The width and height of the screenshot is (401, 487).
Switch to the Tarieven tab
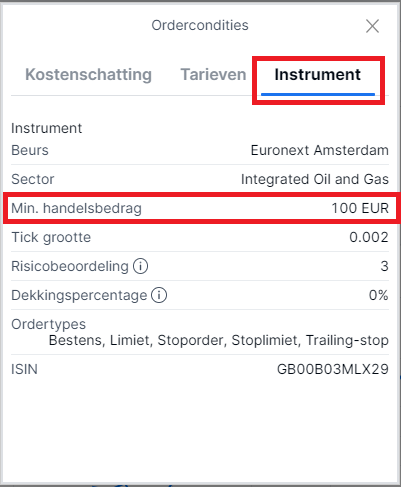(213, 74)
